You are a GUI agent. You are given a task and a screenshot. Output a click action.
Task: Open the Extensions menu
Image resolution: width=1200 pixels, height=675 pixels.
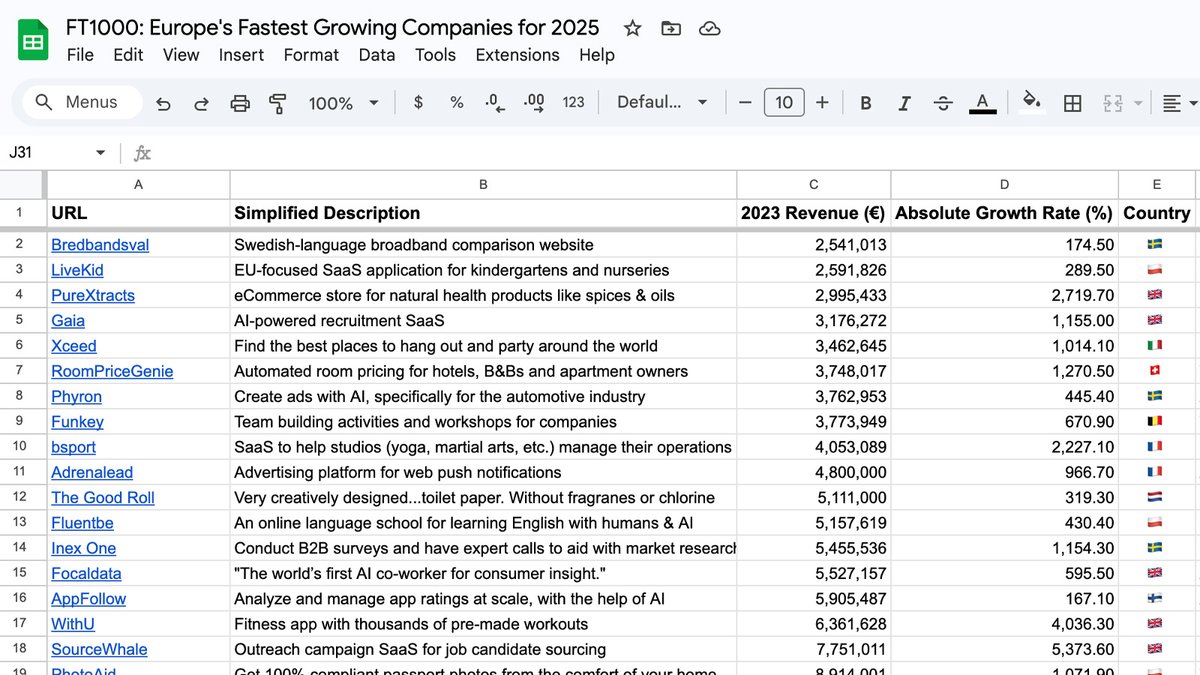pos(517,55)
